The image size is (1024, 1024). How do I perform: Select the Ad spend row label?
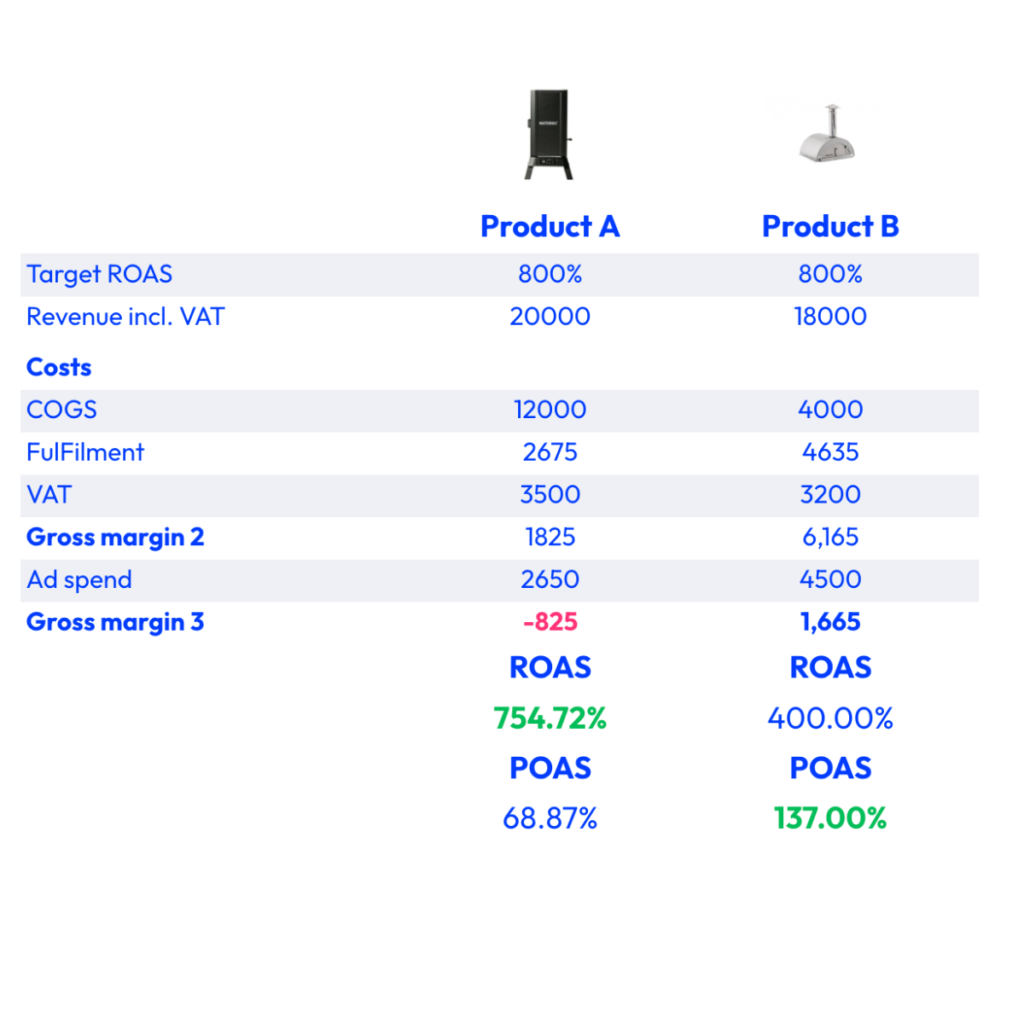[x=79, y=580]
